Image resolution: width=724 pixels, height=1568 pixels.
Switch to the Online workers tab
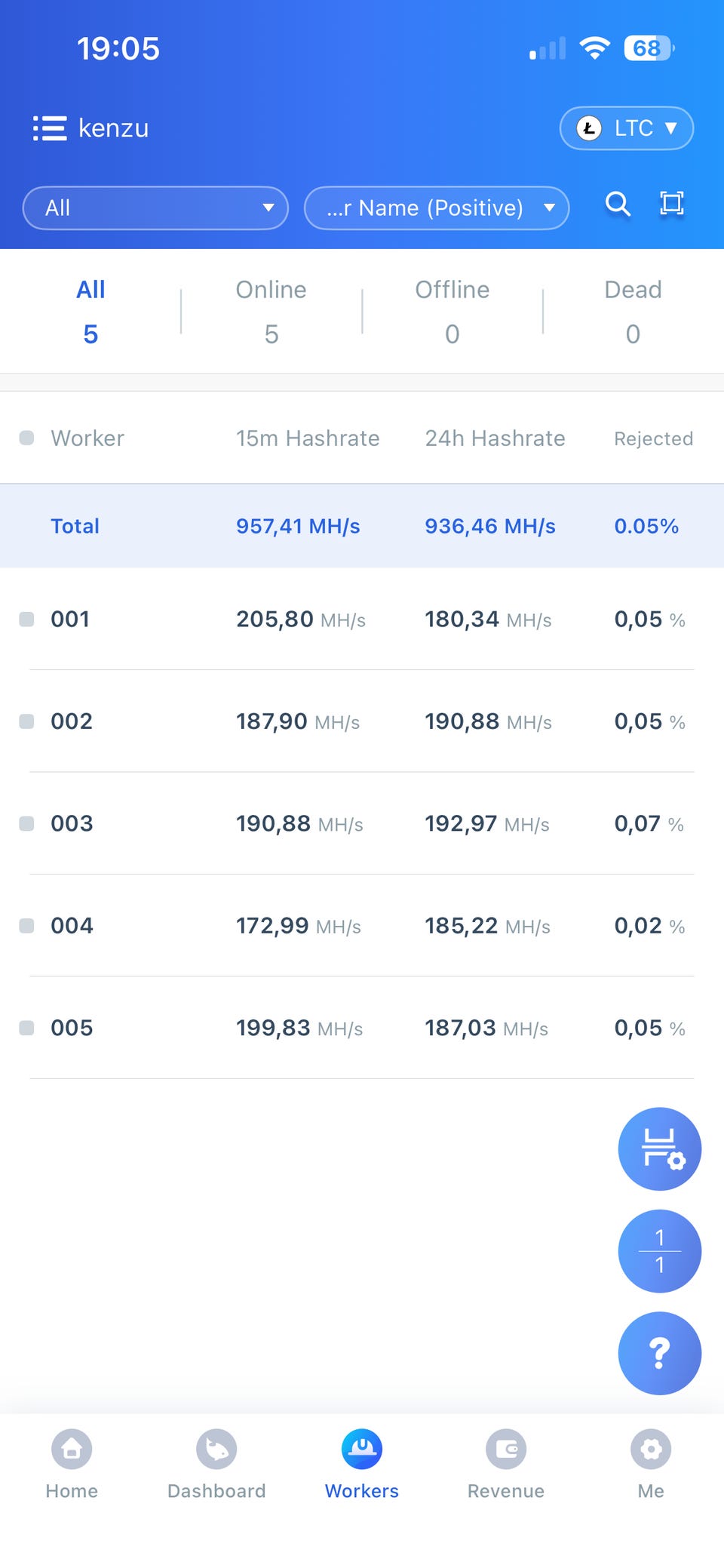pos(271,311)
